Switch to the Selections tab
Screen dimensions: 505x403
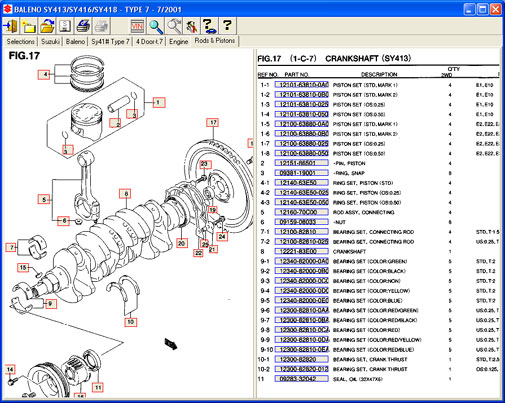(x=21, y=42)
